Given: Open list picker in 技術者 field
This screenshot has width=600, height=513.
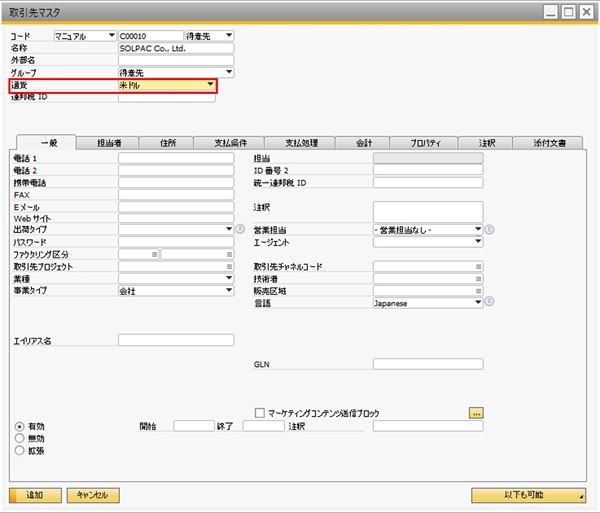Looking at the screenshot, I should [x=478, y=279].
